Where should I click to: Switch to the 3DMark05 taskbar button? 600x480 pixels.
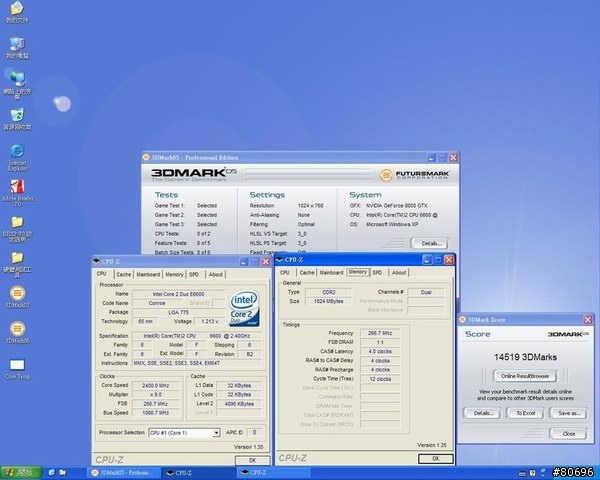point(123,473)
